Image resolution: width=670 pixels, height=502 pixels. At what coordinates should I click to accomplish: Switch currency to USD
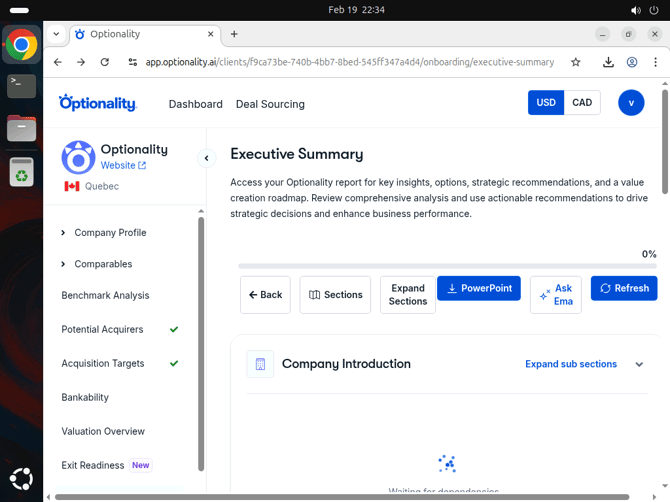(x=546, y=103)
